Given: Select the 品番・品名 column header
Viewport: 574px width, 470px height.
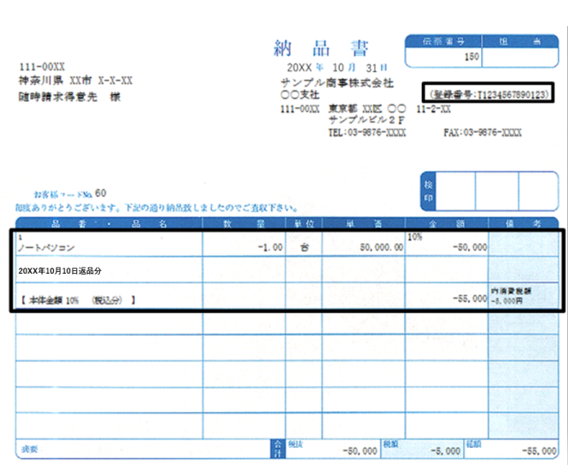Looking at the screenshot, I should pyautogui.click(x=109, y=223).
